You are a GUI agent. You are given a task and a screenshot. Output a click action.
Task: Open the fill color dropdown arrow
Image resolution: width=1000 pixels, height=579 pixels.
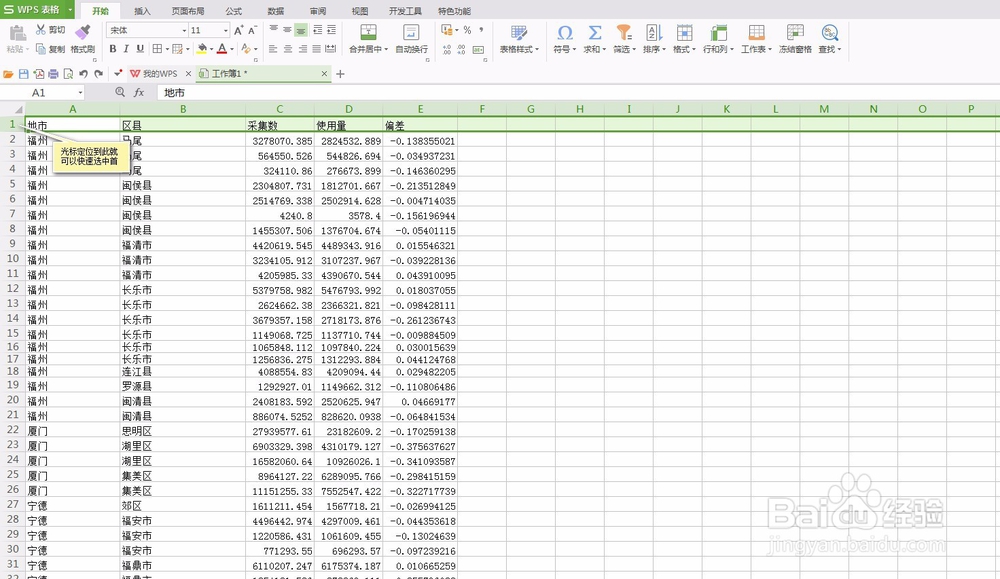[211, 49]
